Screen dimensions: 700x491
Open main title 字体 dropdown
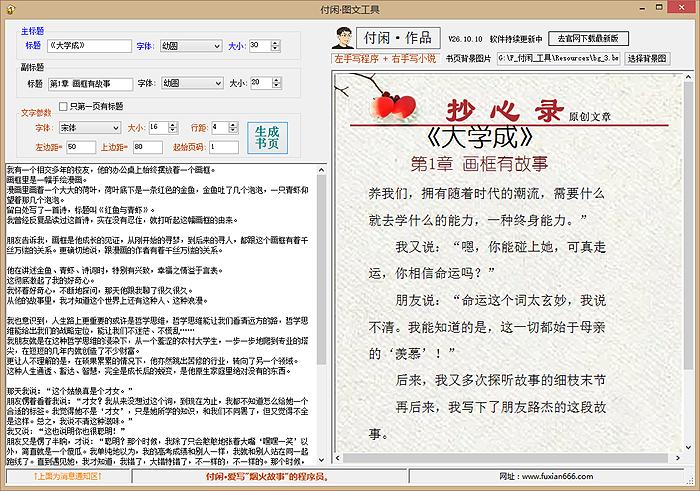point(191,46)
